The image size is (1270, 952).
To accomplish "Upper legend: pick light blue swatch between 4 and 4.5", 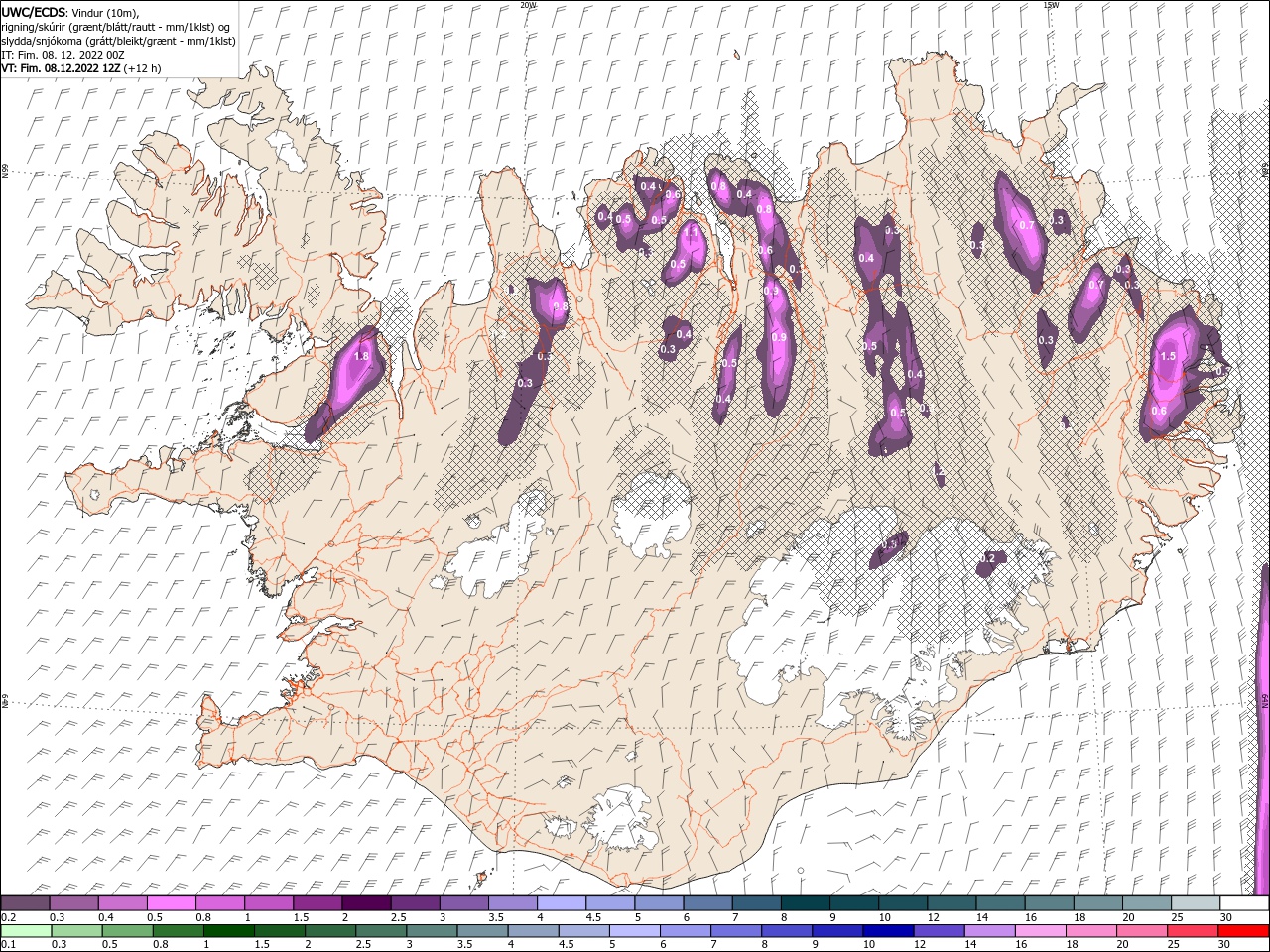I will coord(562,903).
